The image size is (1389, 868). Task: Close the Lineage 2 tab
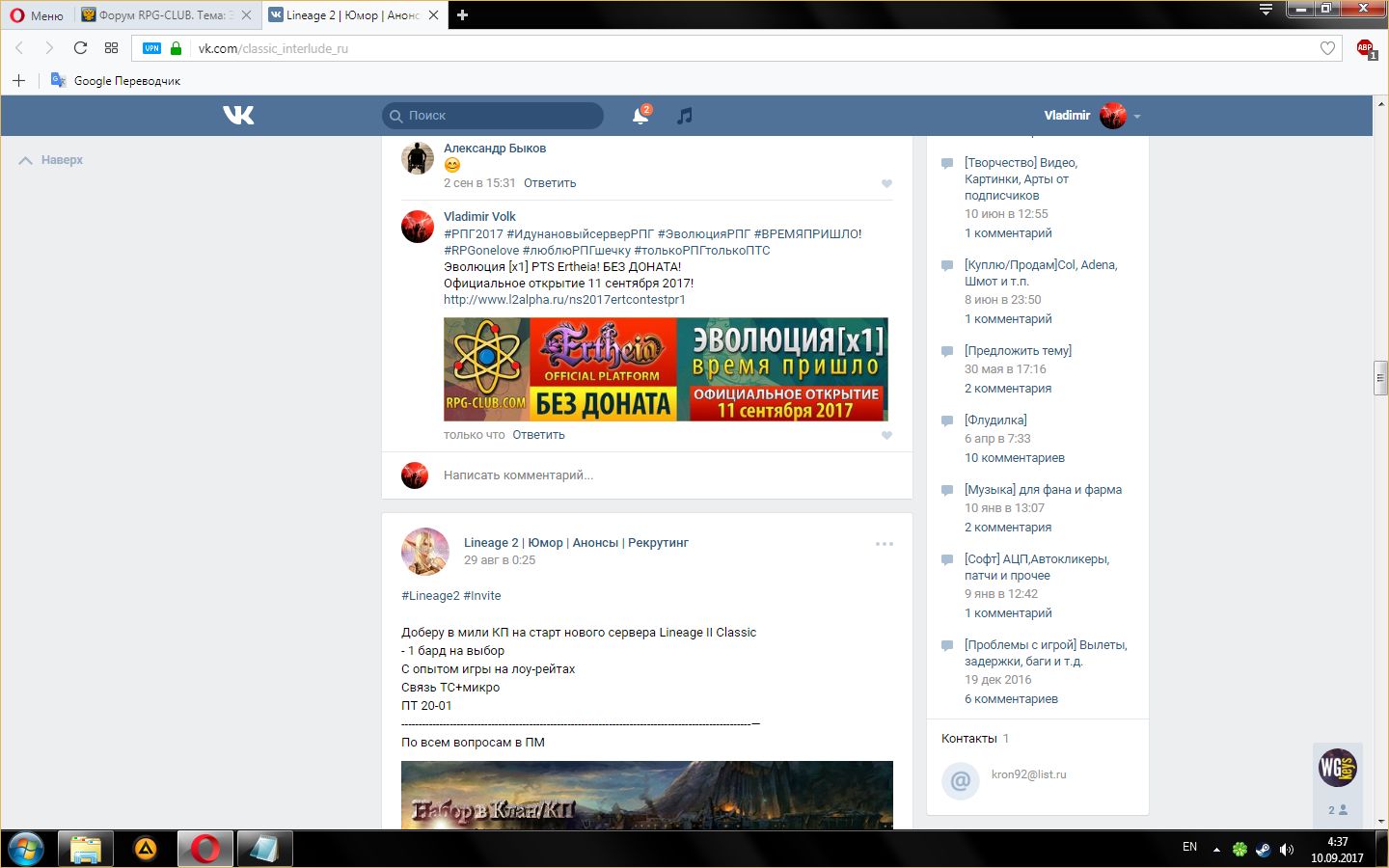tap(433, 14)
